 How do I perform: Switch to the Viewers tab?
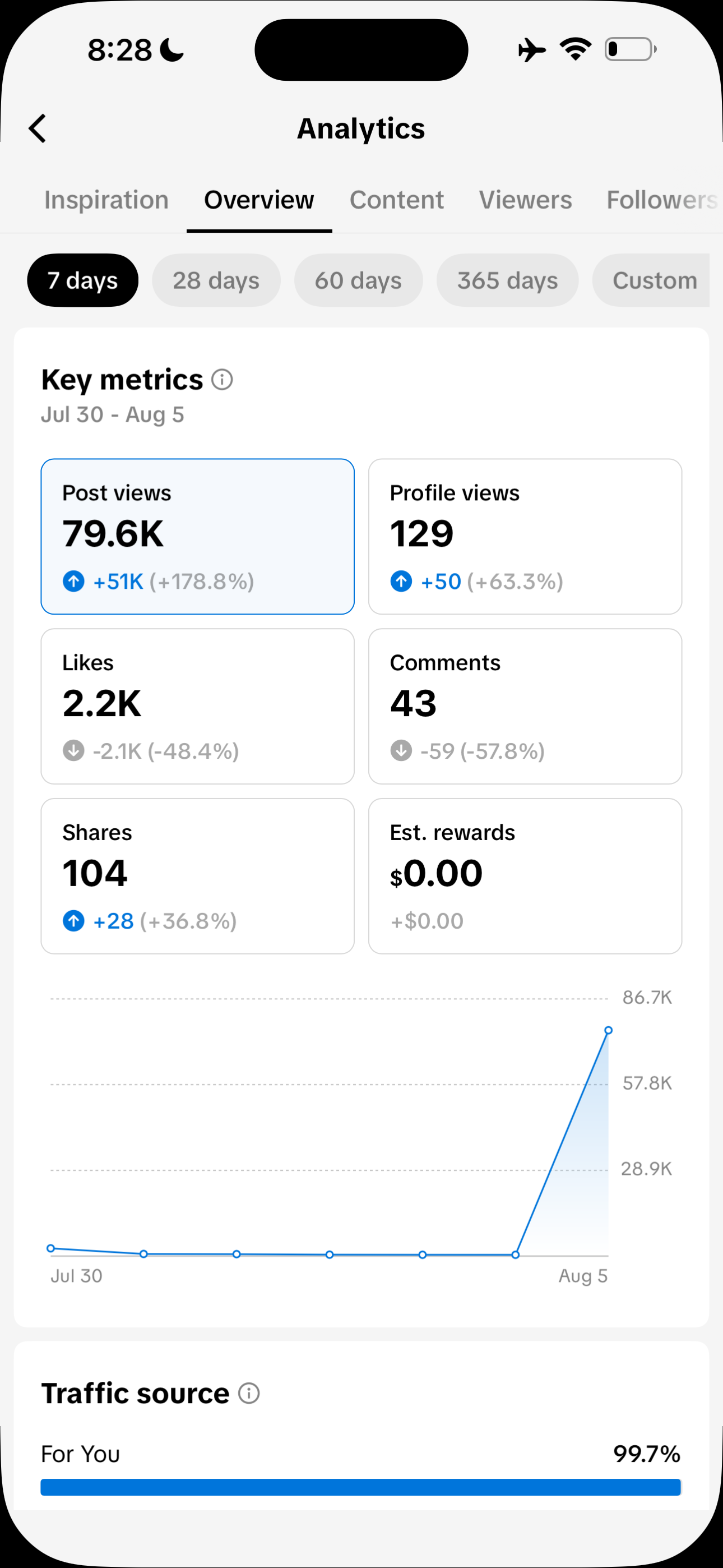pyautogui.click(x=525, y=200)
